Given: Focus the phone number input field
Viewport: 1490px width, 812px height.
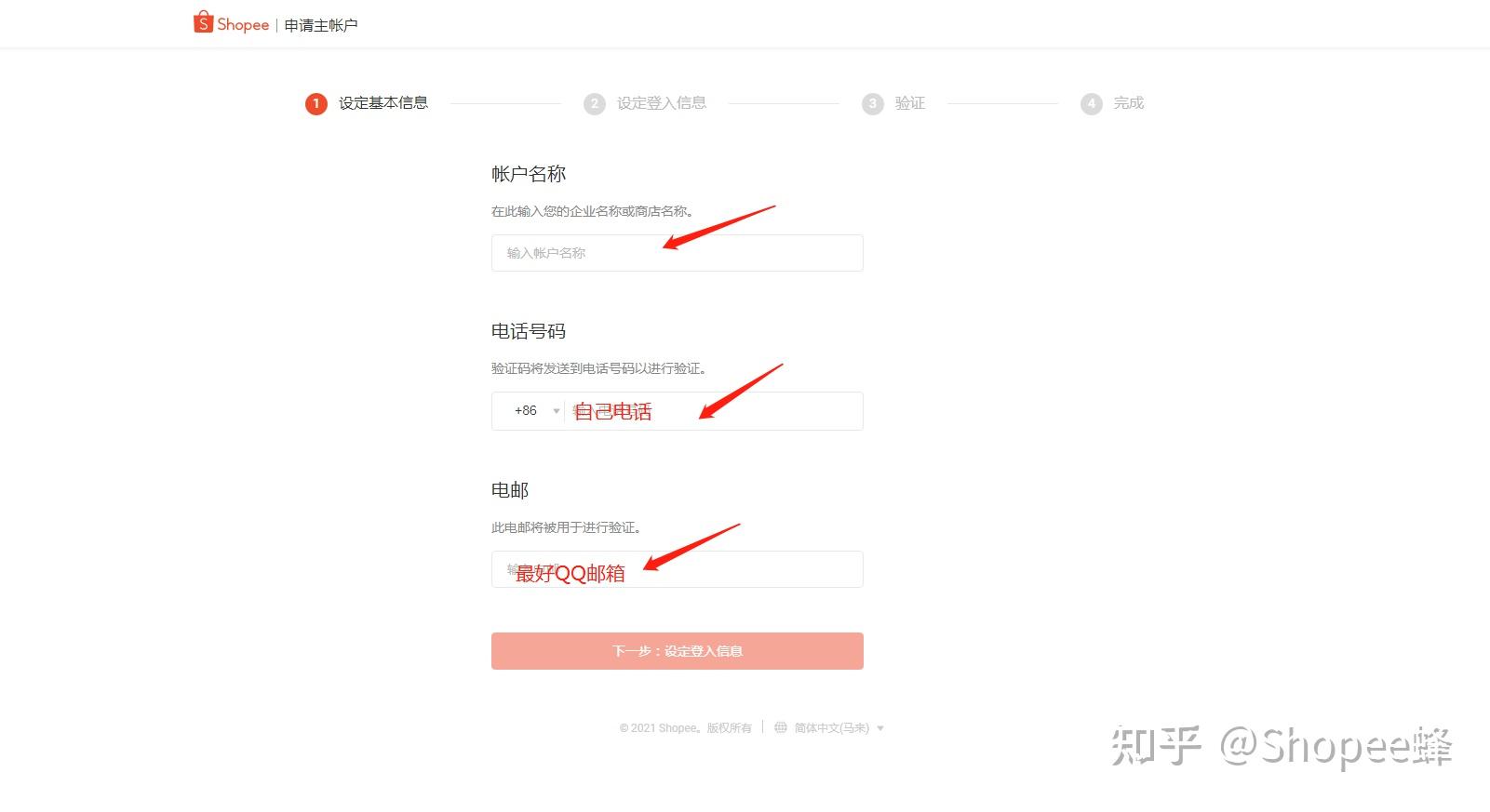Looking at the screenshot, I should [x=714, y=411].
